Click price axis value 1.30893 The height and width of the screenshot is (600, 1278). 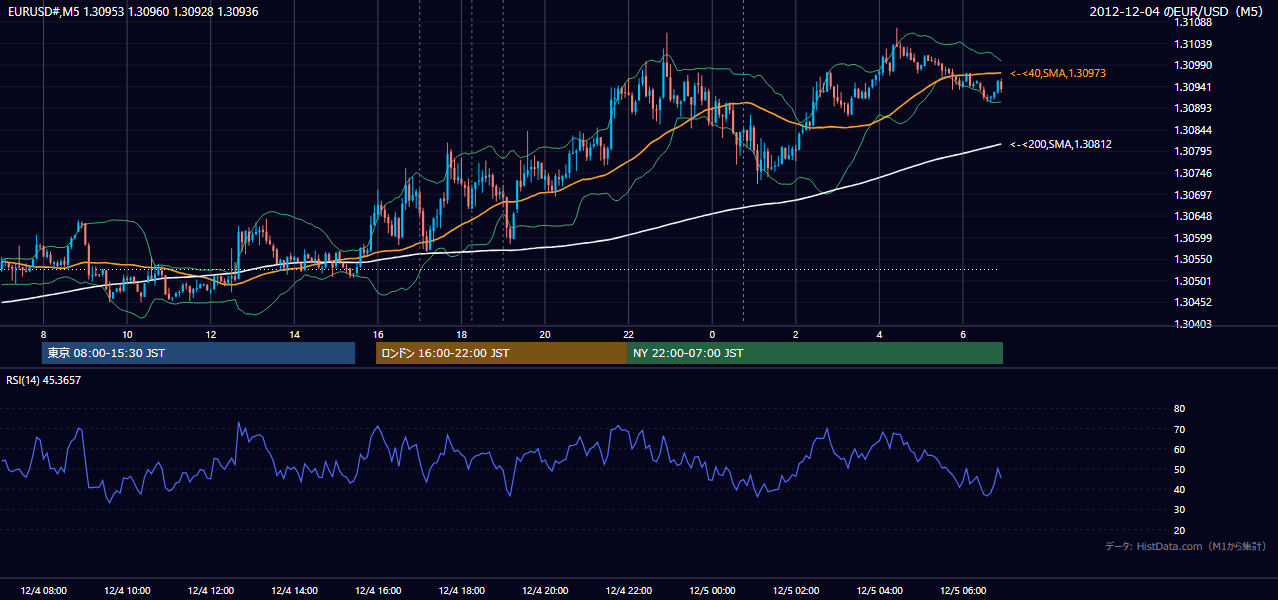click(x=1194, y=108)
